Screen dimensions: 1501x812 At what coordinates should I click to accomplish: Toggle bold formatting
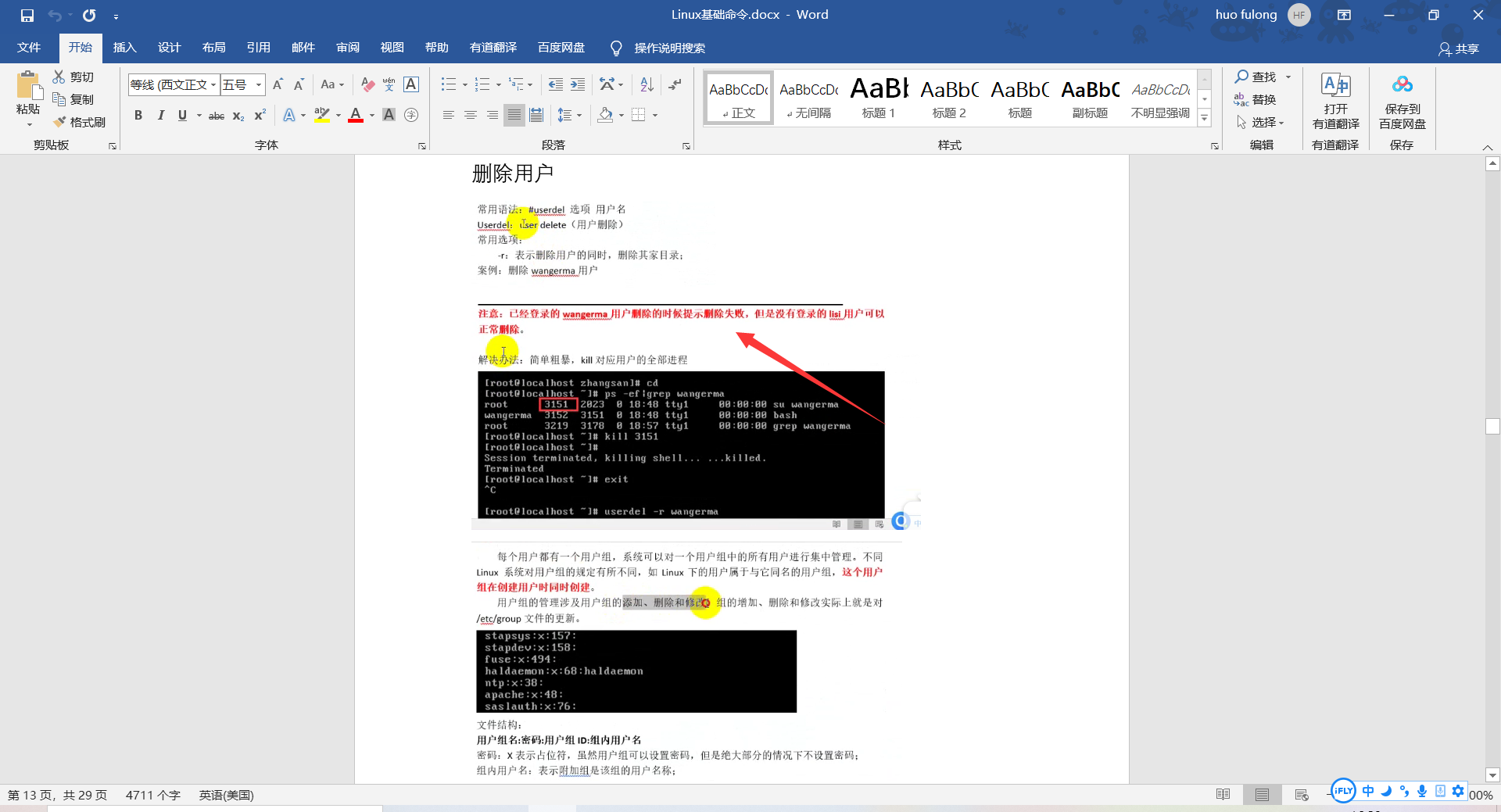click(x=138, y=115)
